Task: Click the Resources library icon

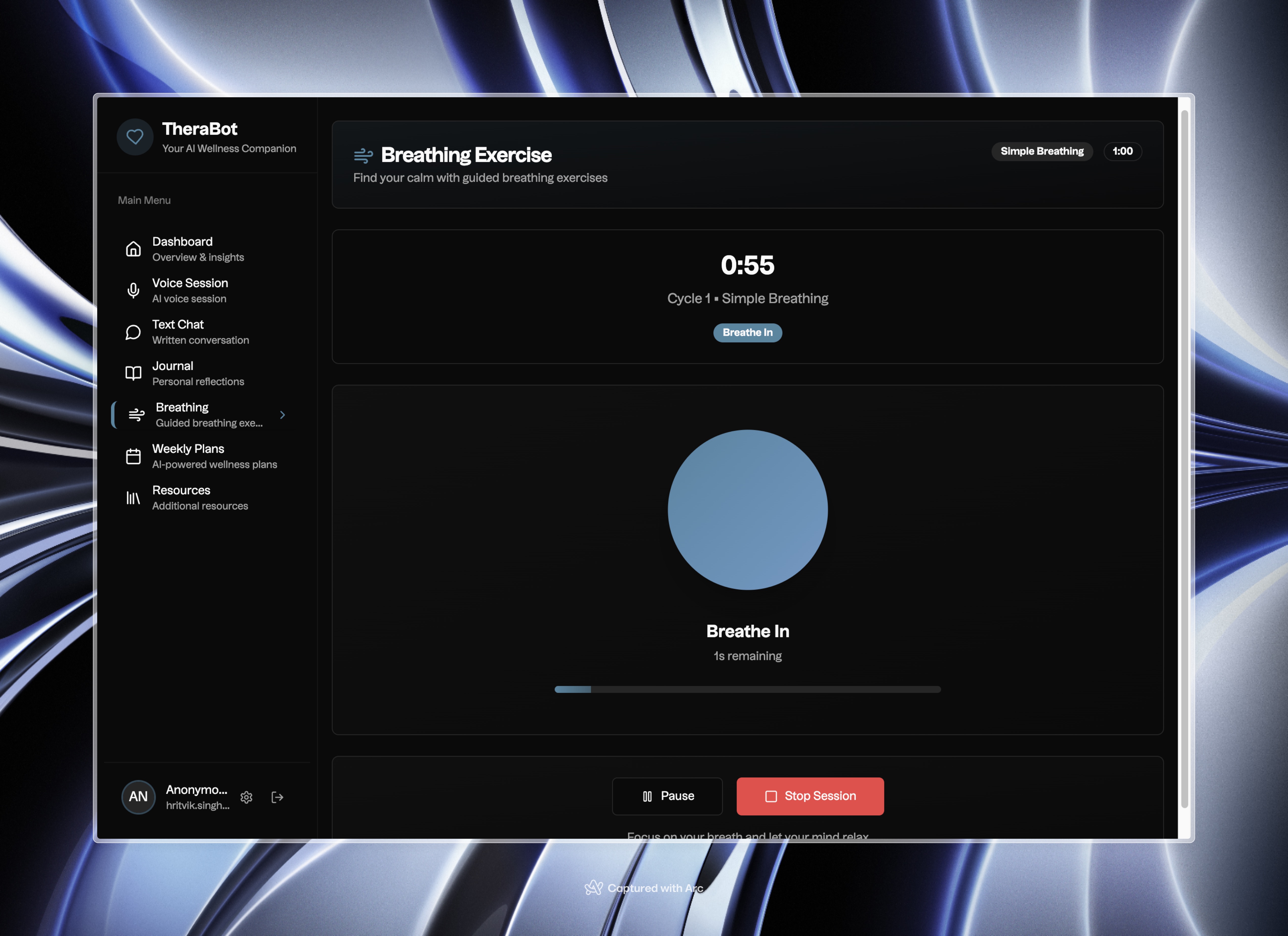Action: click(x=133, y=498)
